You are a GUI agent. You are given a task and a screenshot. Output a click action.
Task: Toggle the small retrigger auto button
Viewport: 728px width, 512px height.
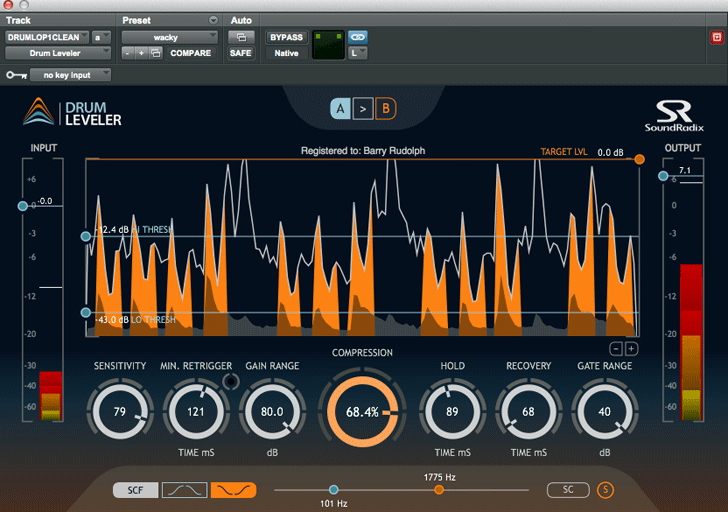(231, 382)
